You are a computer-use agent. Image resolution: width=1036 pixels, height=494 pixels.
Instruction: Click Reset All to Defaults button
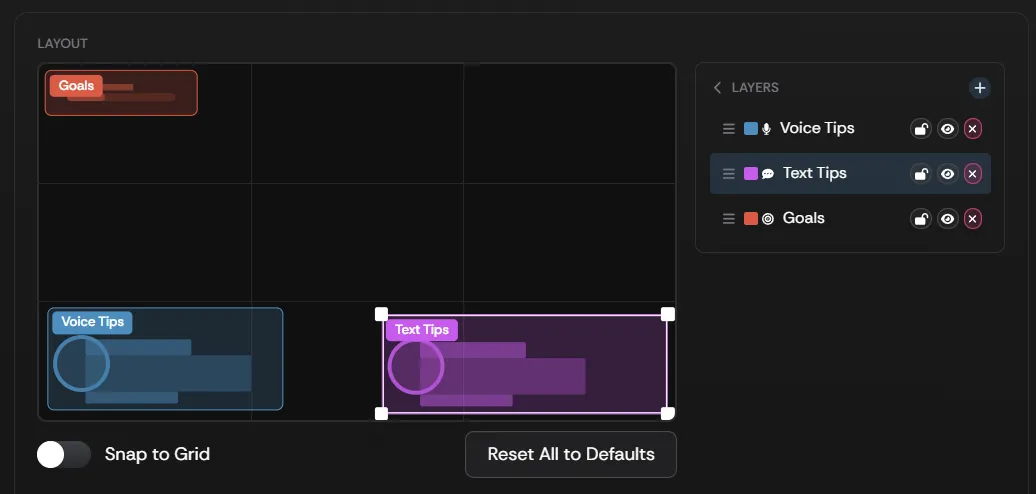pyautogui.click(x=571, y=454)
